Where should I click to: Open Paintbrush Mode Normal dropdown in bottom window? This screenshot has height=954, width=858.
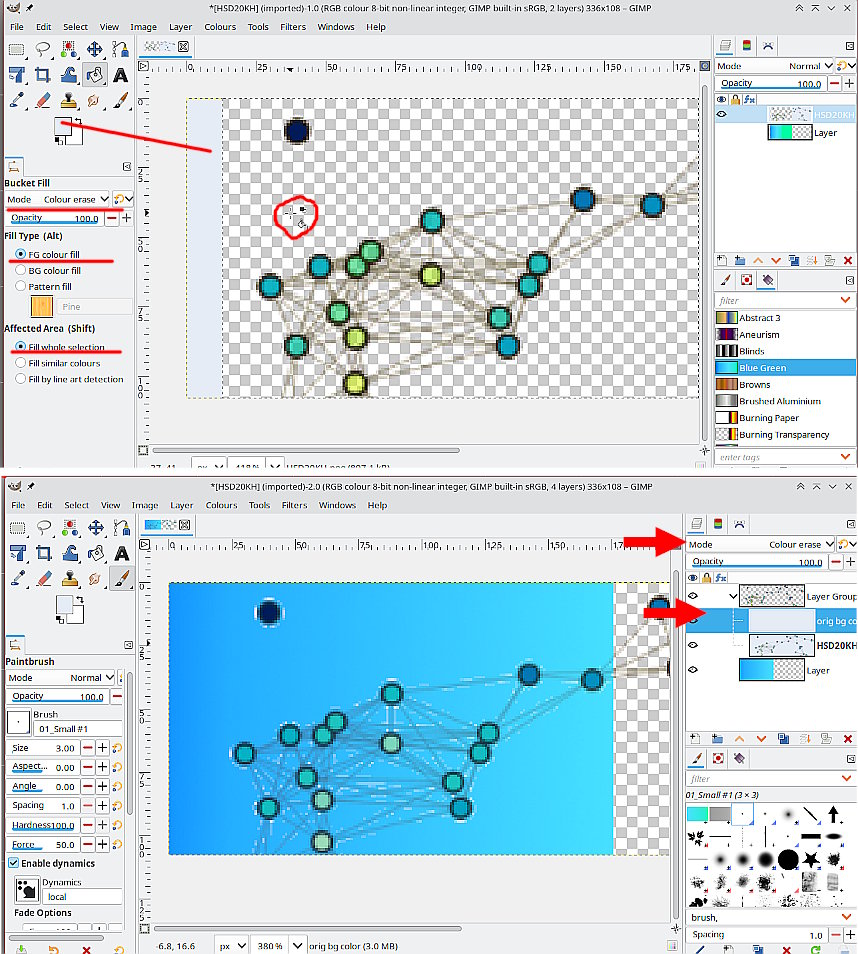pos(60,677)
